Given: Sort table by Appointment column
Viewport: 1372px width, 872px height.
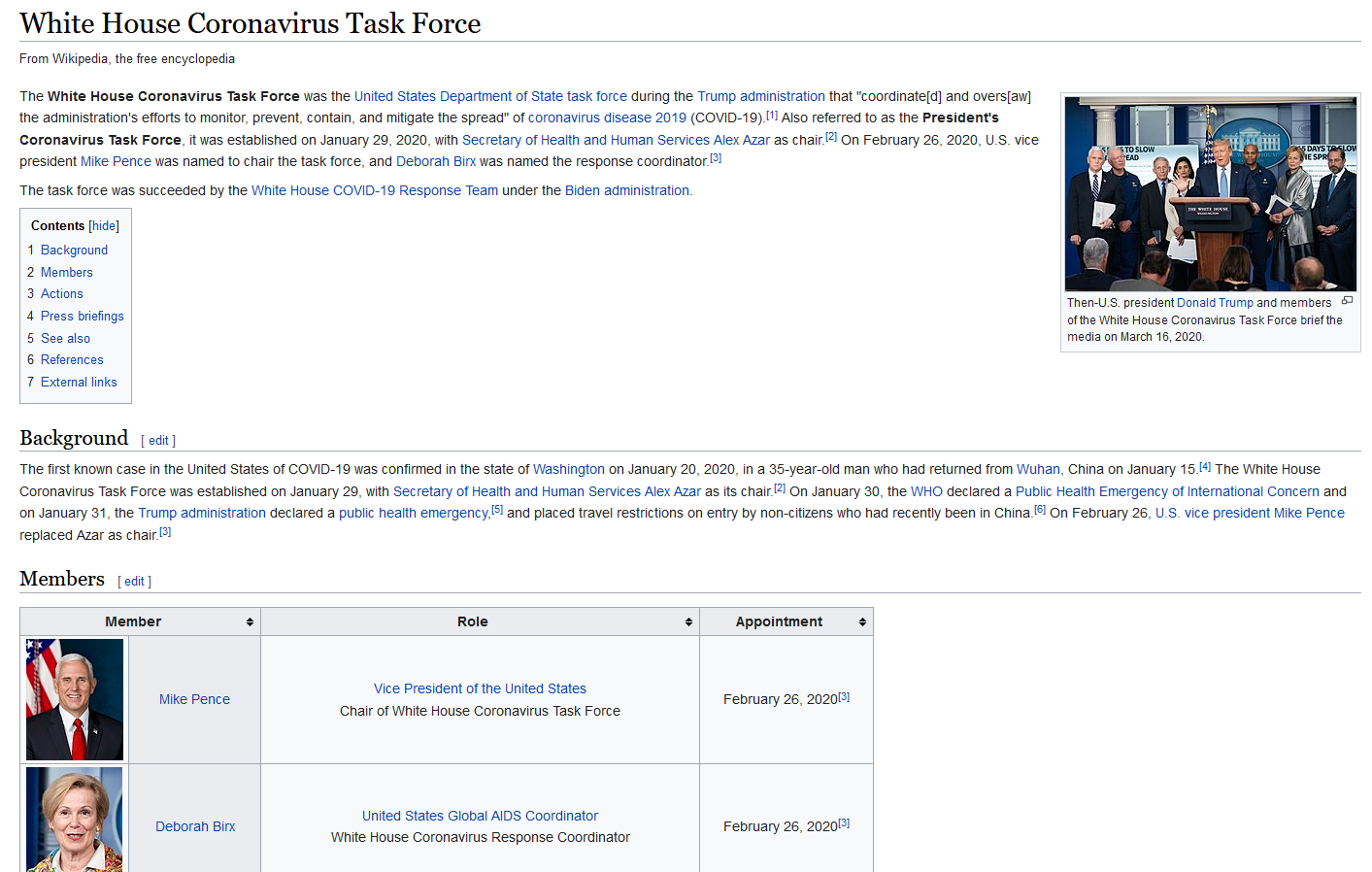Looking at the screenshot, I should [x=862, y=622].
